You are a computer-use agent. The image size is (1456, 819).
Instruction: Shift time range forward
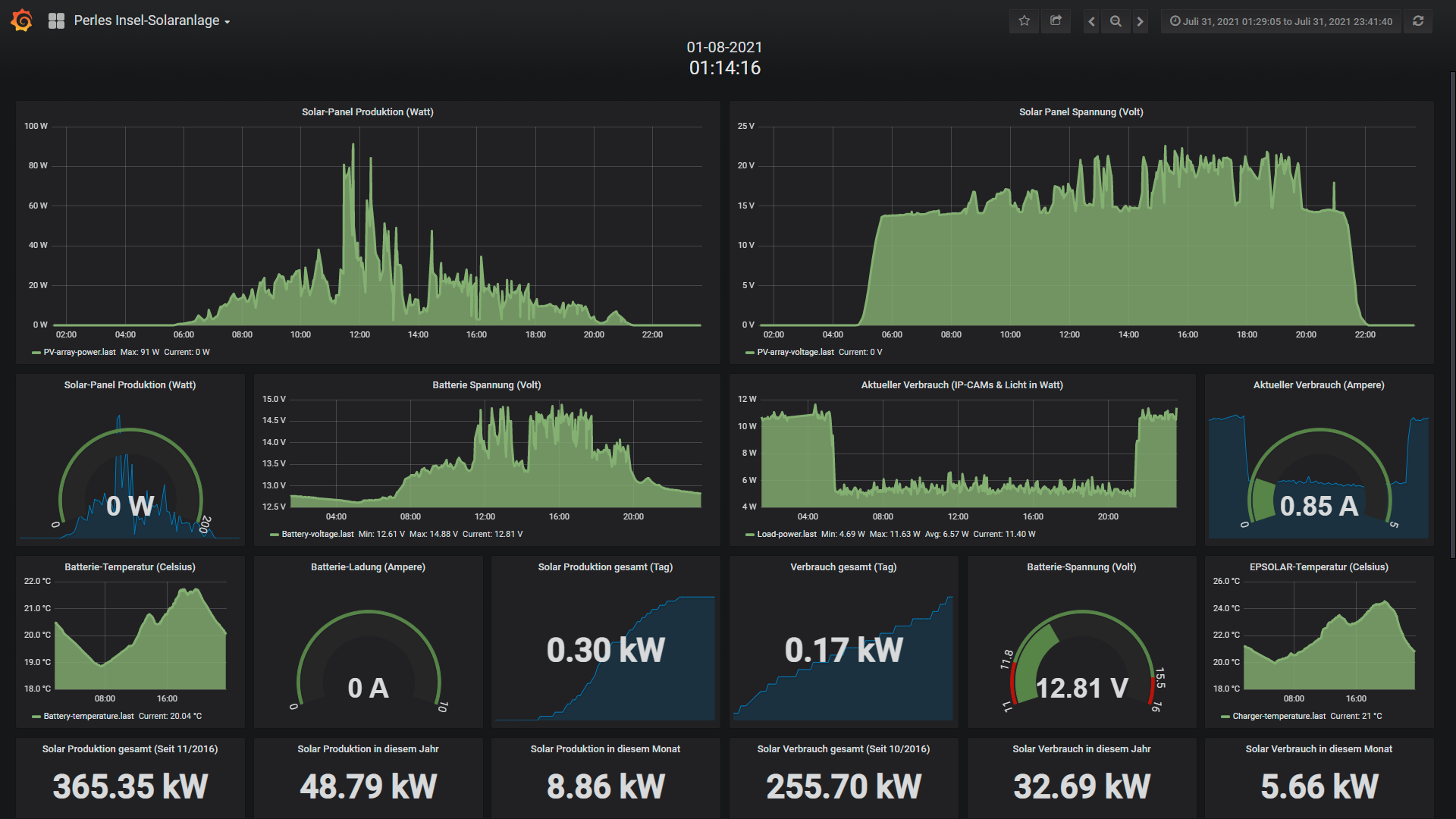click(x=1140, y=21)
